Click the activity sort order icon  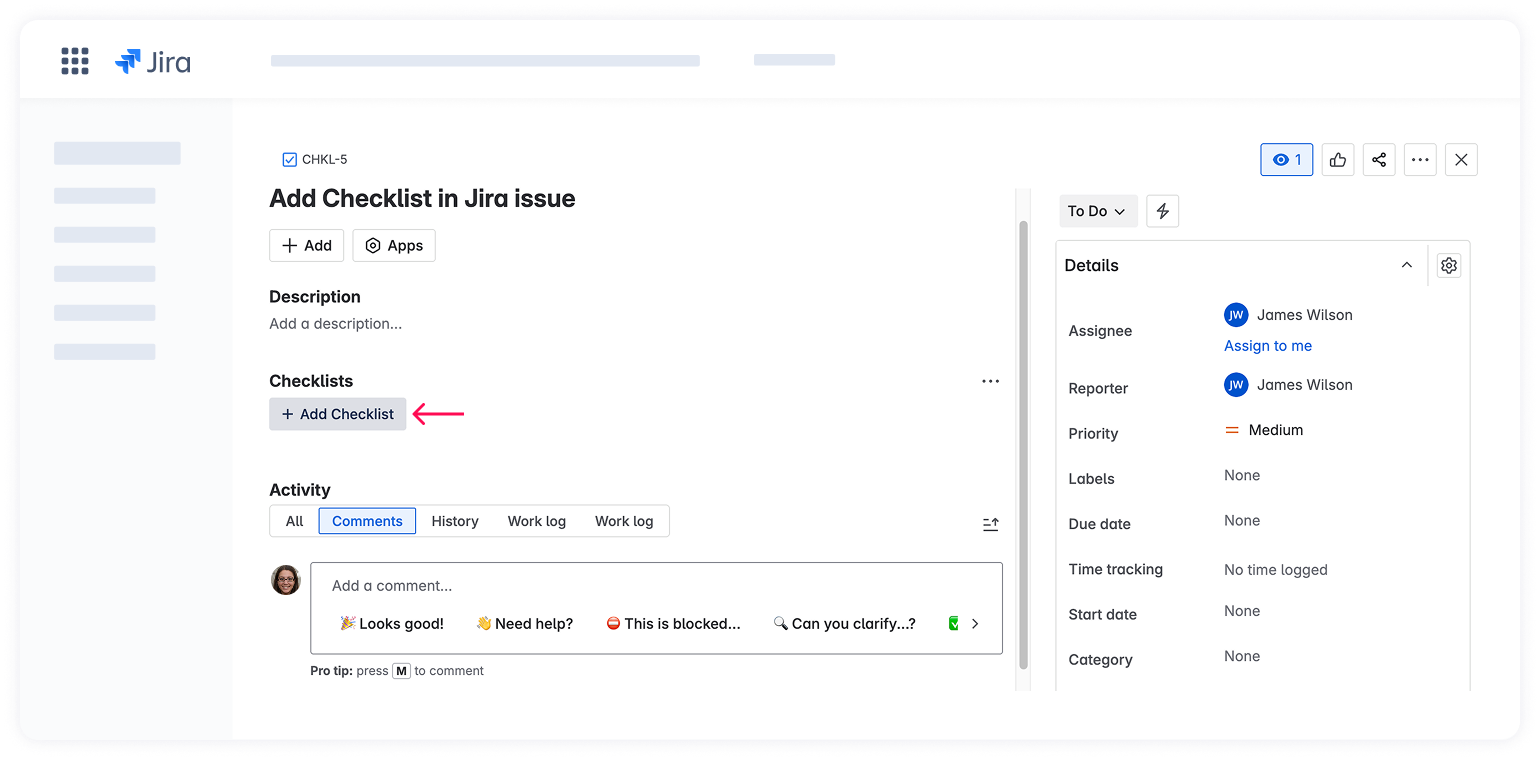point(991,524)
